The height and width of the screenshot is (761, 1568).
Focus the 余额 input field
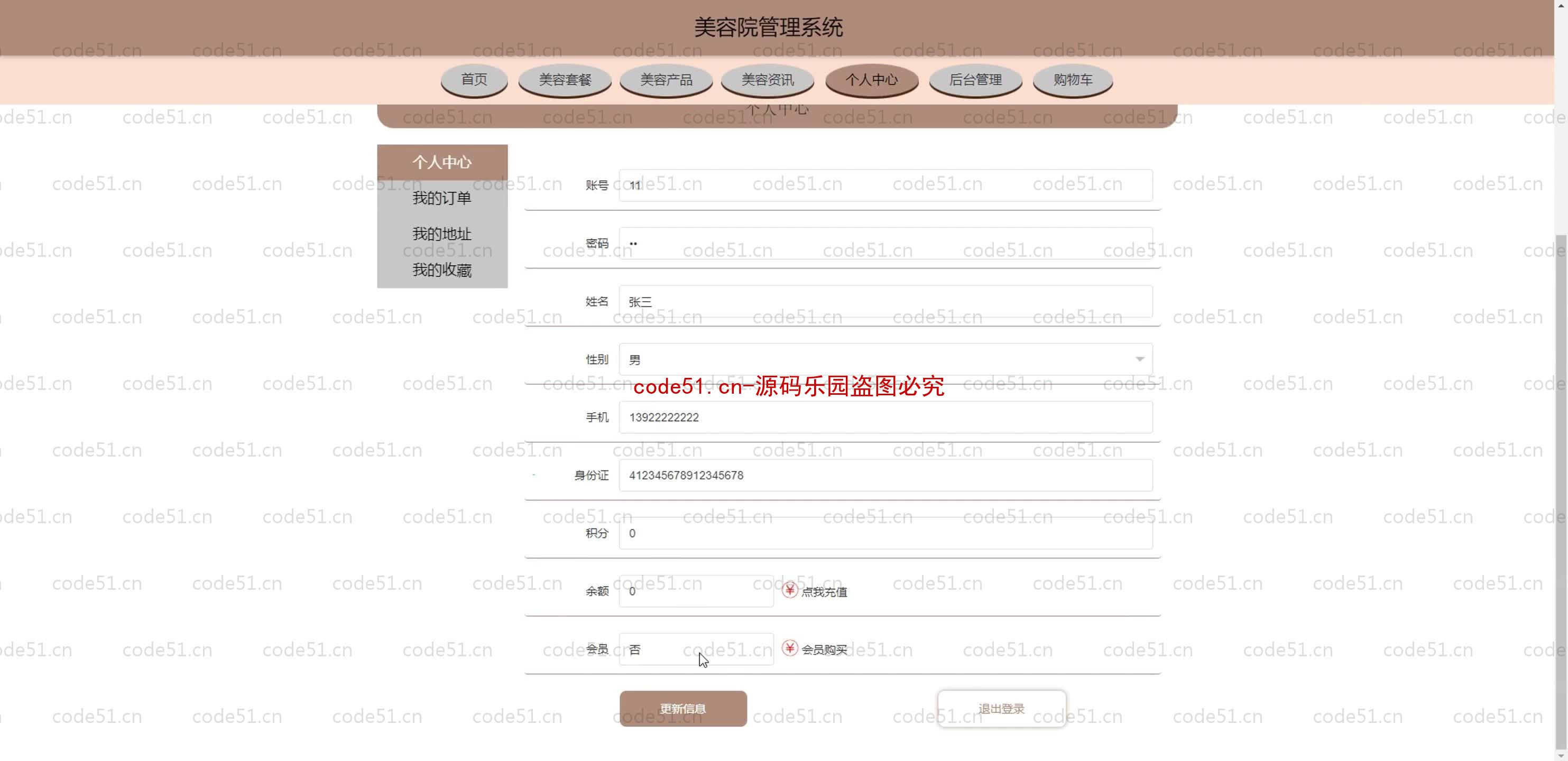point(696,591)
